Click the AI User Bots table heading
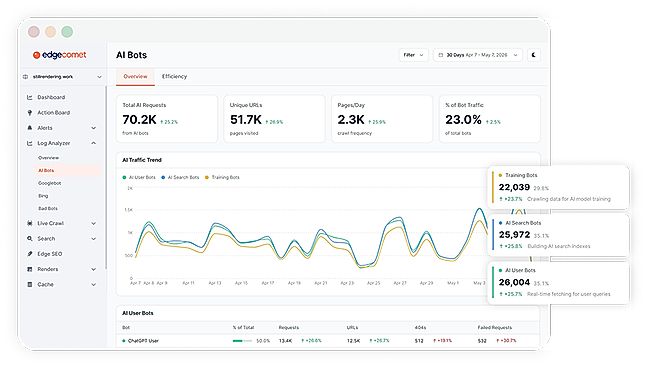 coord(138,313)
